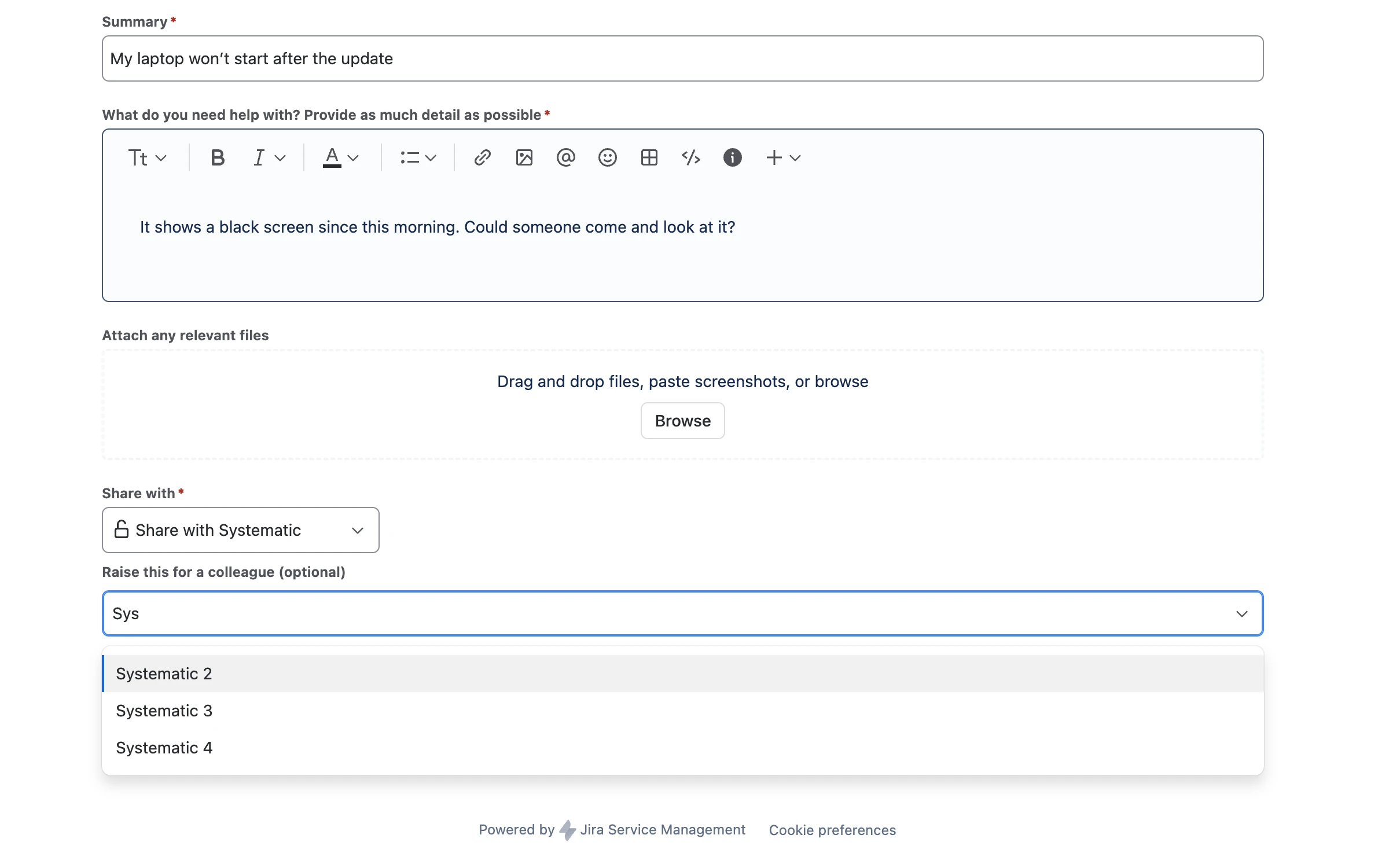Open the text color picker

coord(332,157)
